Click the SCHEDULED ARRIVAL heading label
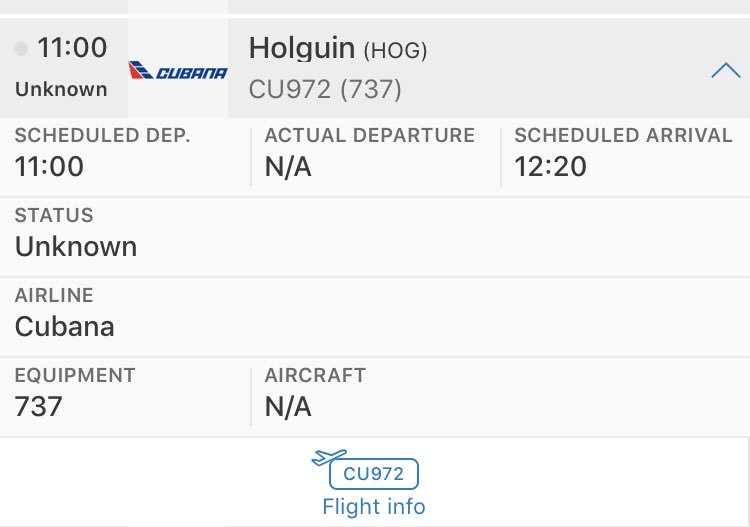The image size is (750, 527). pyautogui.click(x=623, y=136)
